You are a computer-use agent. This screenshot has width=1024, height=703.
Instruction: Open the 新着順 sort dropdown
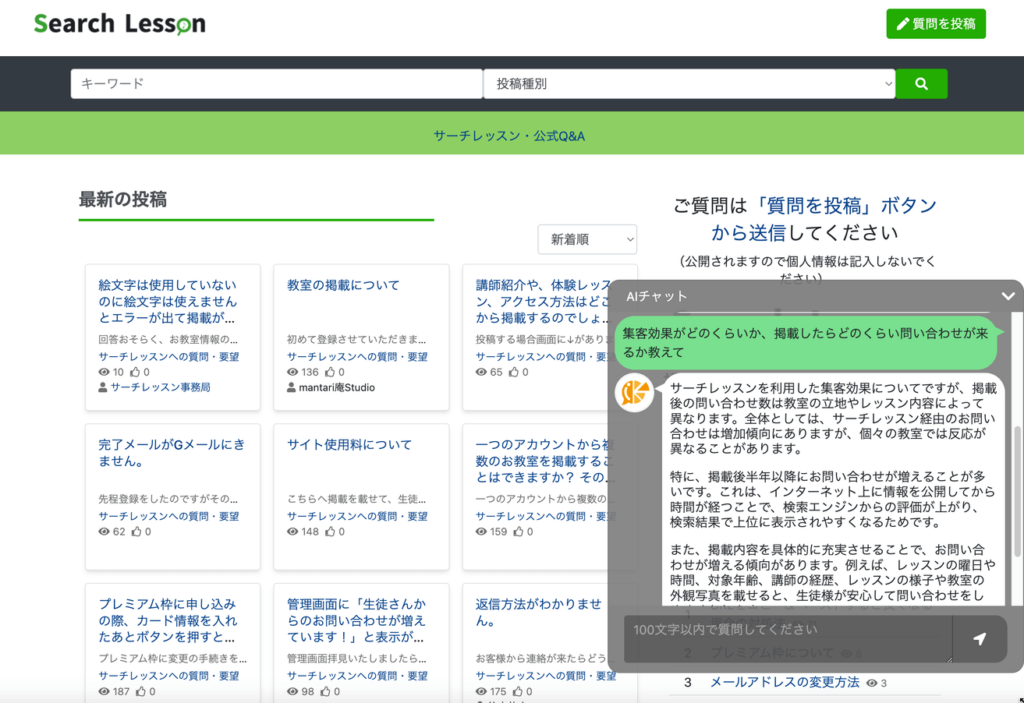coord(587,239)
